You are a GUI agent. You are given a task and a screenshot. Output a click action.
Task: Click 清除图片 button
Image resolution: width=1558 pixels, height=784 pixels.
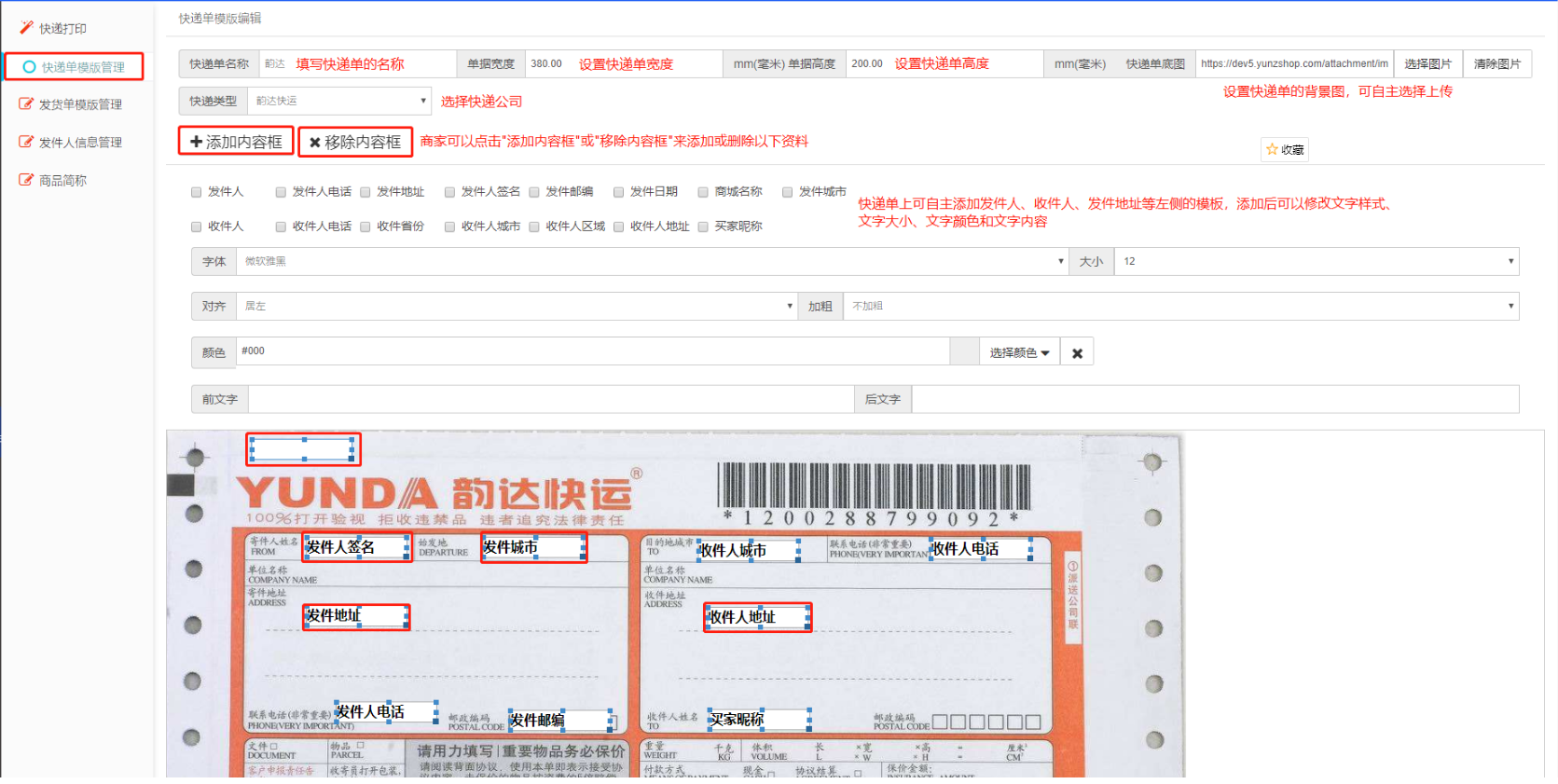coord(1496,63)
